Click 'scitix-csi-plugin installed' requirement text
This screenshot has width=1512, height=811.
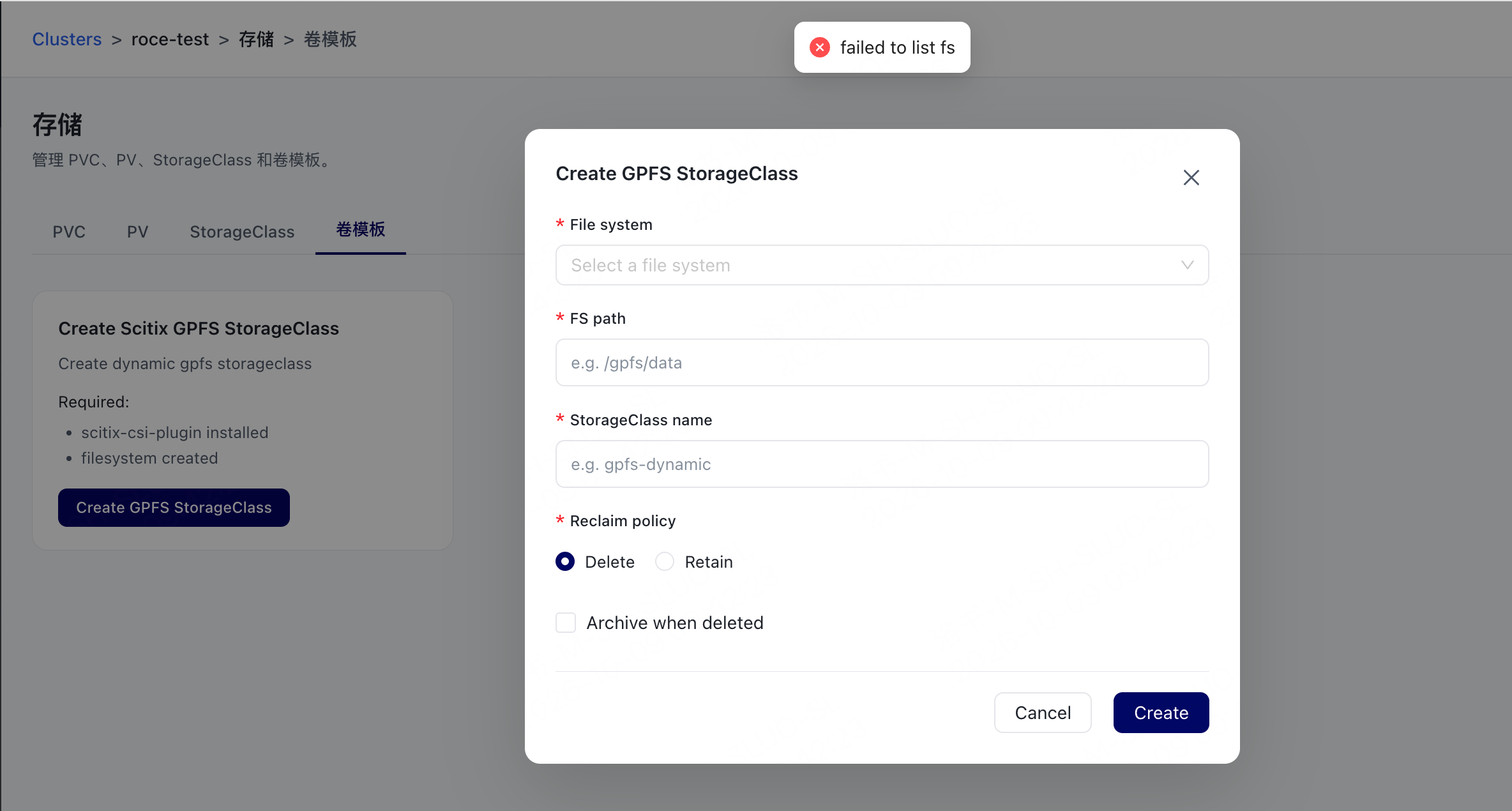pos(174,432)
